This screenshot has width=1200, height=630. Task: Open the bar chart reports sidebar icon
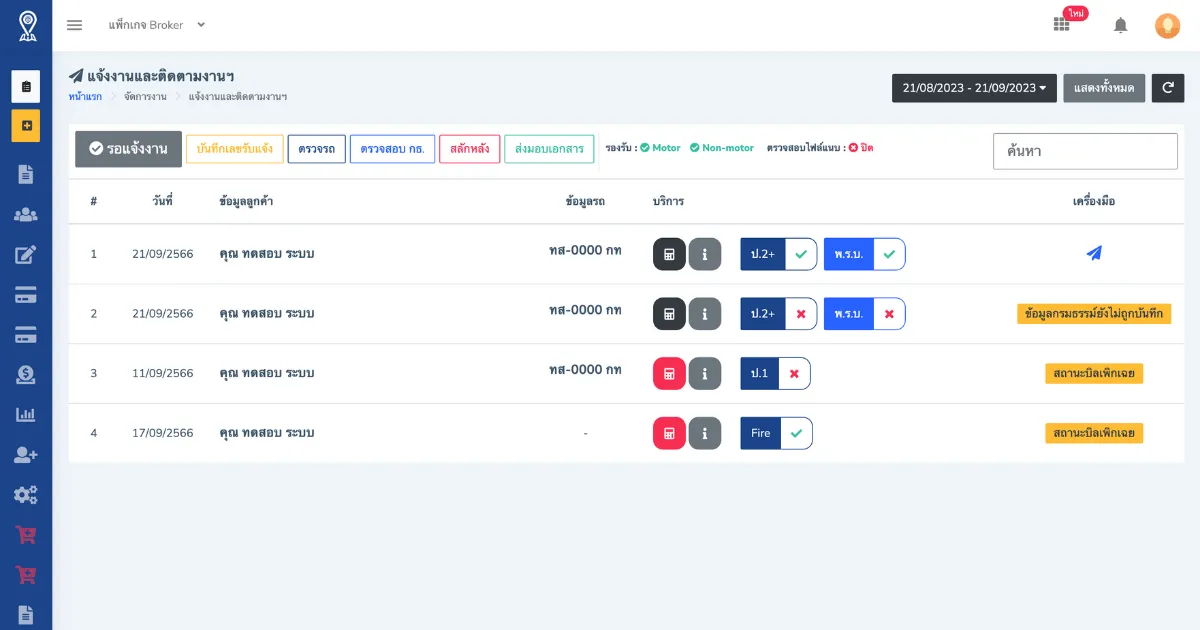26,414
